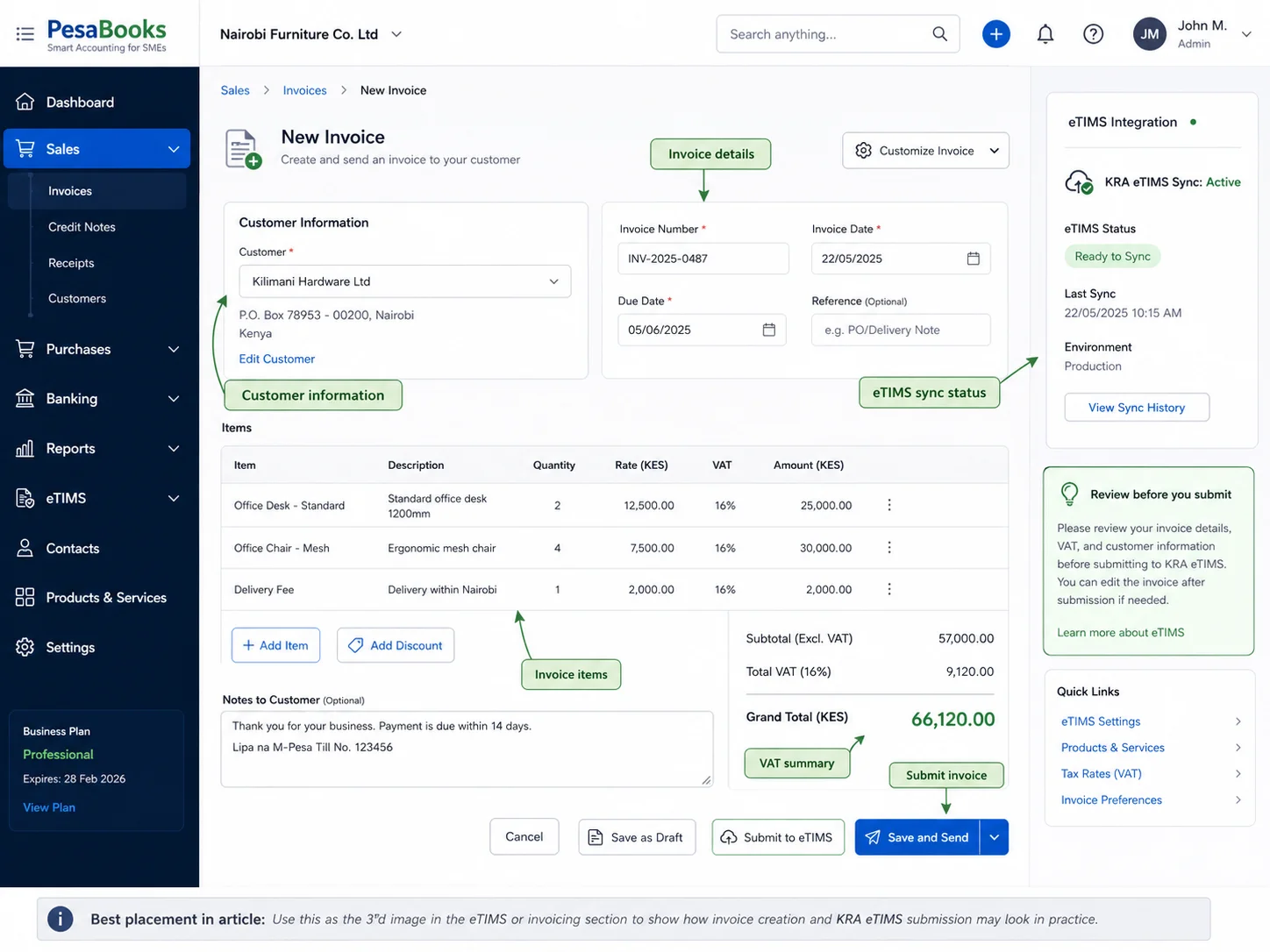Expand the Purchases section chevron

174,349
